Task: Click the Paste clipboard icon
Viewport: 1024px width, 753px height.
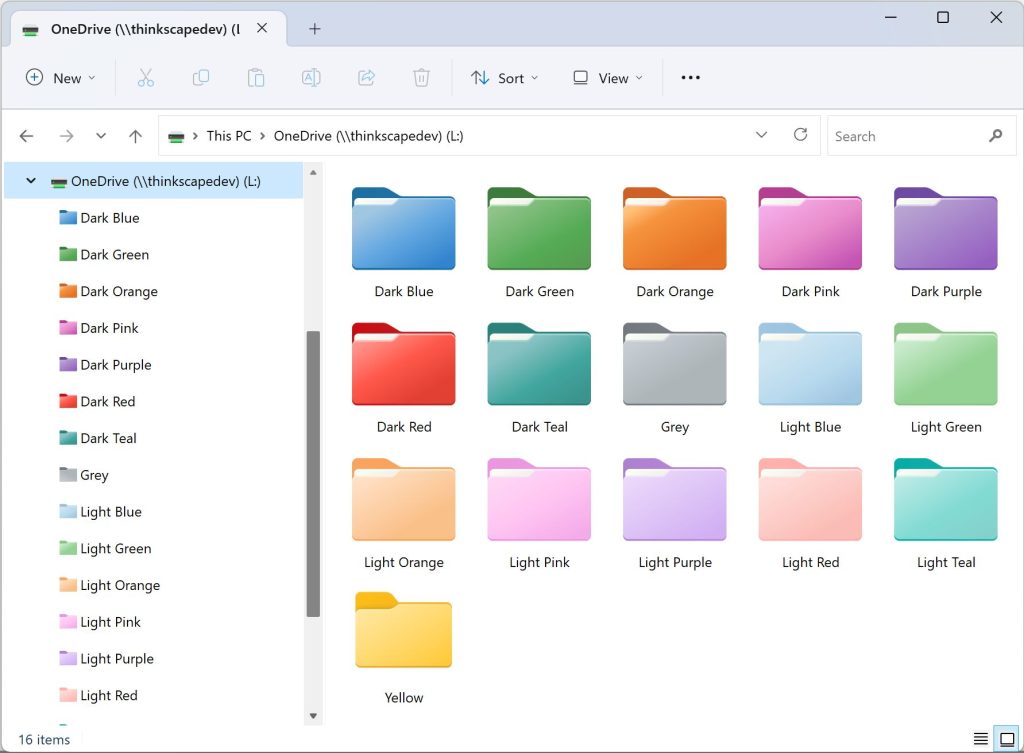Action: point(256,78)
